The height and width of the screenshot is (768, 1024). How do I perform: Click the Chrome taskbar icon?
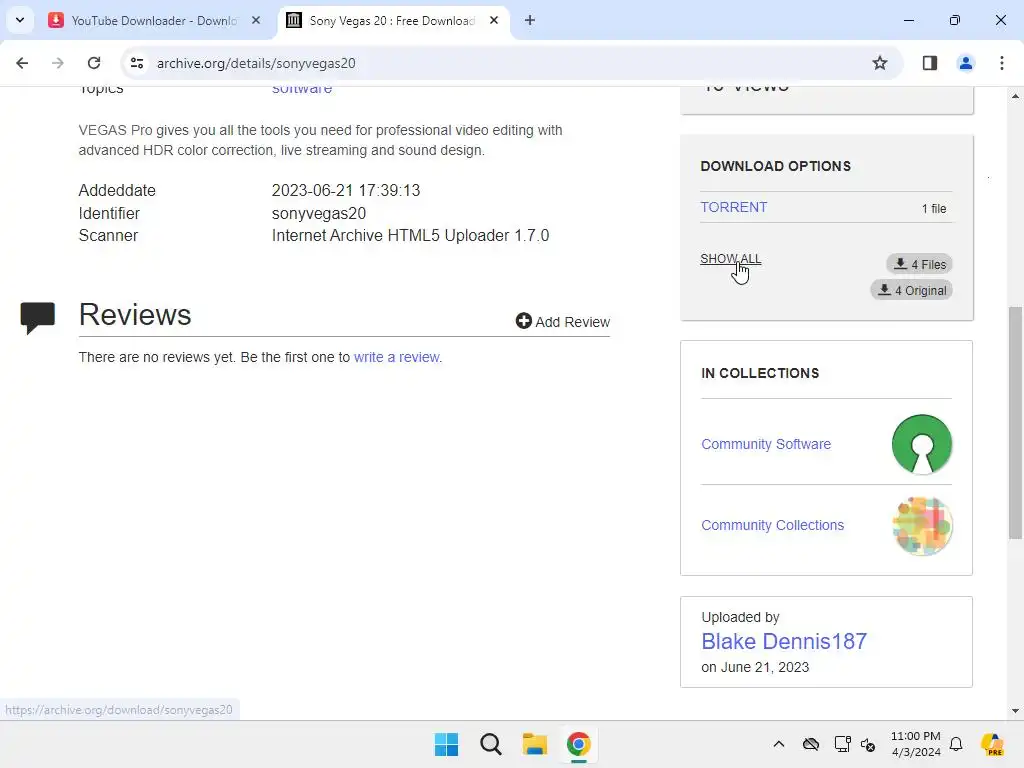pos(578,744)
